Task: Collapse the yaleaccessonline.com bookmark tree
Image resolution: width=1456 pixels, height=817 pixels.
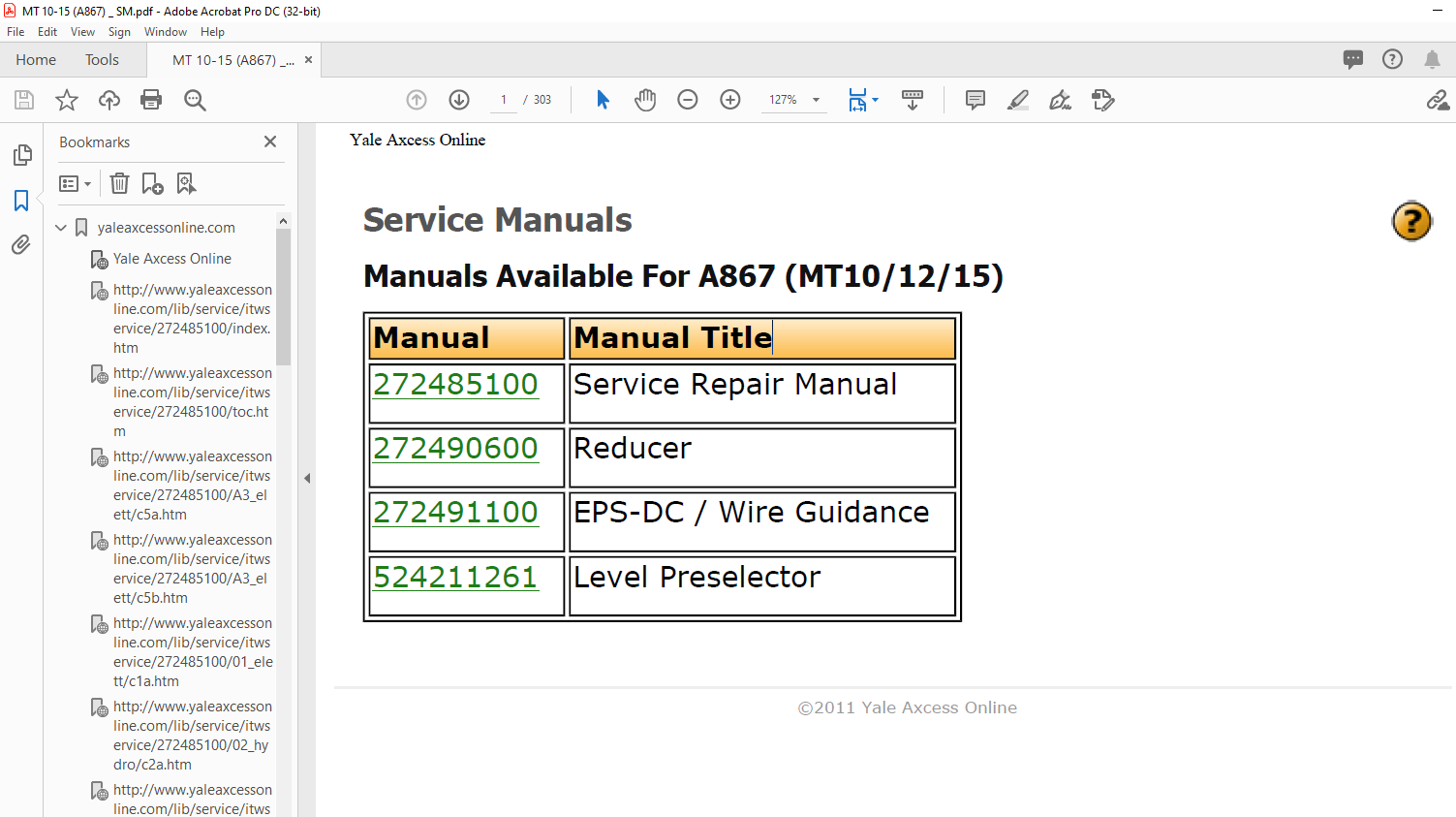Action: tap(61, 228)
